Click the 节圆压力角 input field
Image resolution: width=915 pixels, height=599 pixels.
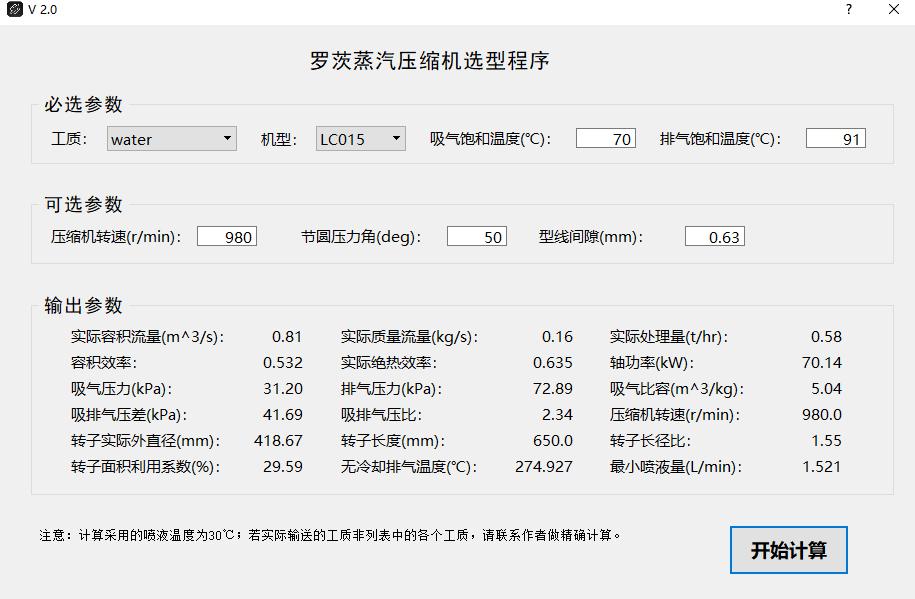pyautogui.click(x=476, y=237)
